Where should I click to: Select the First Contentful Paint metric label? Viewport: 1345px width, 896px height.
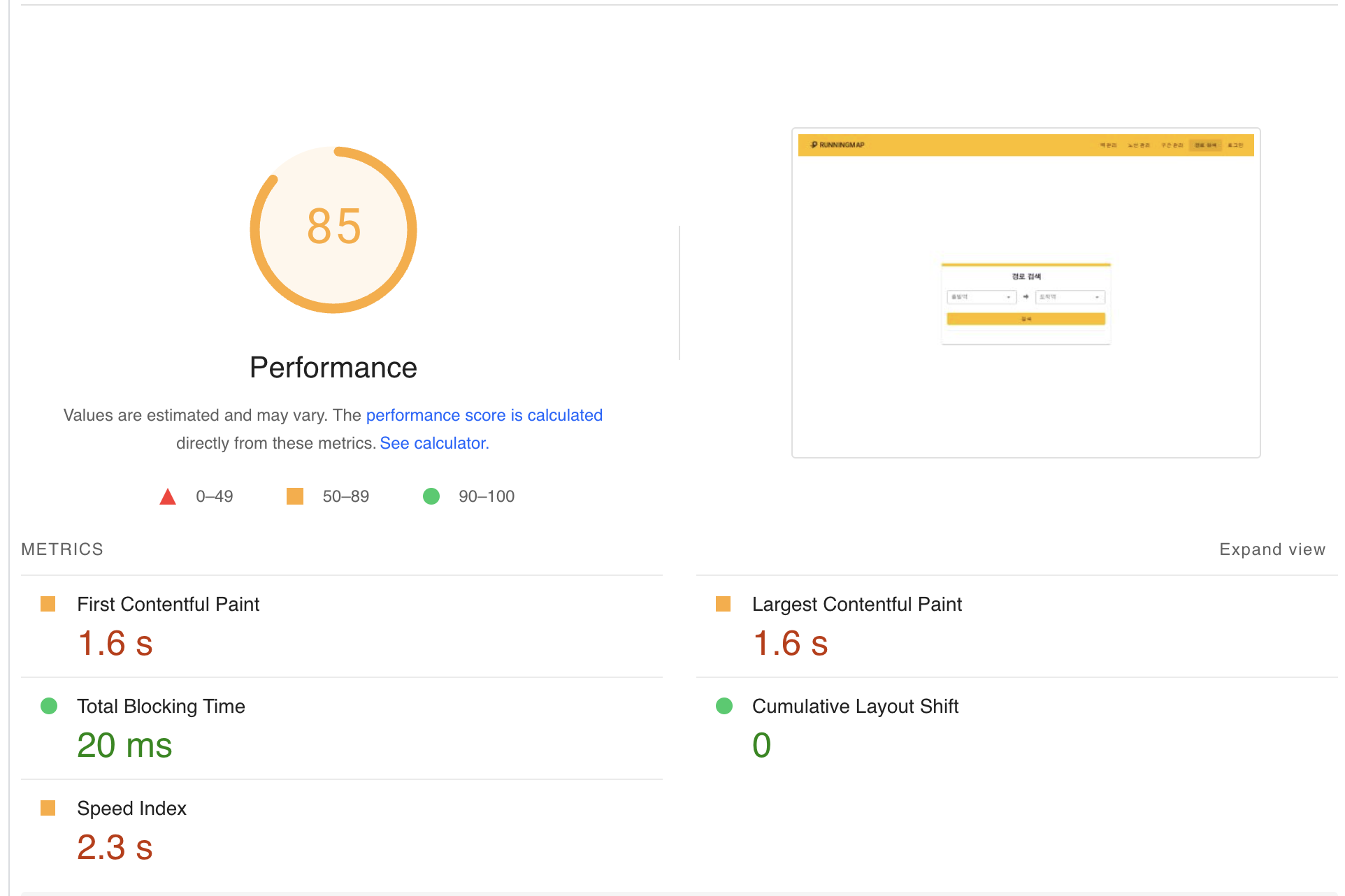click(x=168, y=604)
